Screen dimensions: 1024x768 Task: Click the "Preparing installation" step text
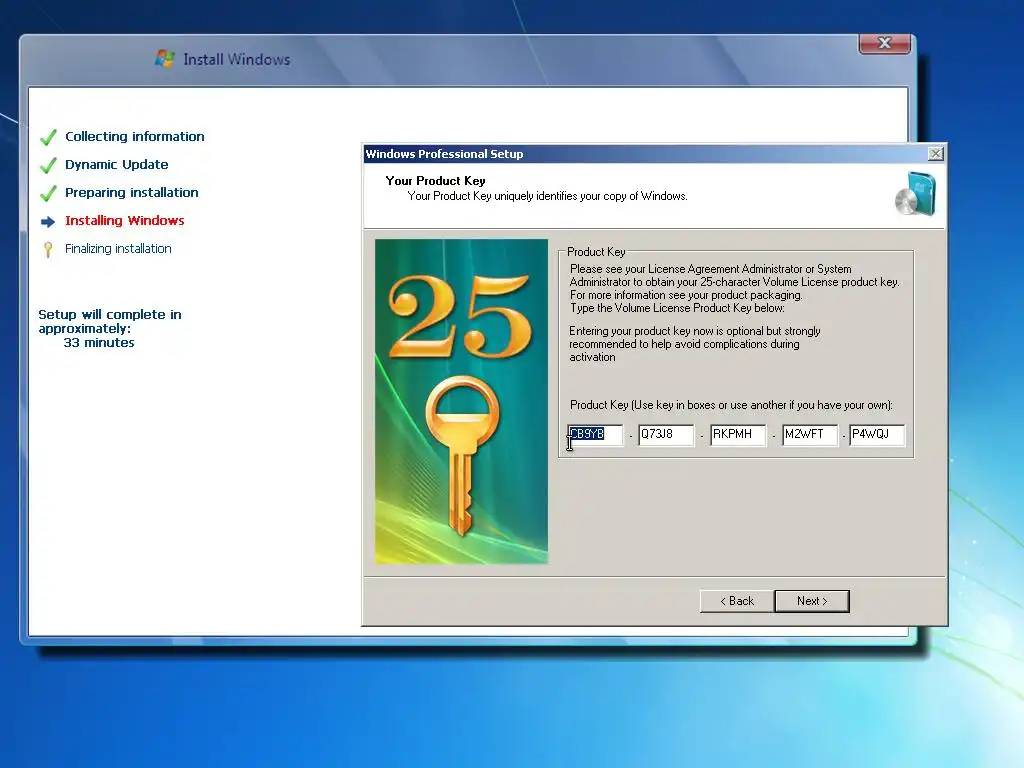pyautogui.click(x=131, y=193)
